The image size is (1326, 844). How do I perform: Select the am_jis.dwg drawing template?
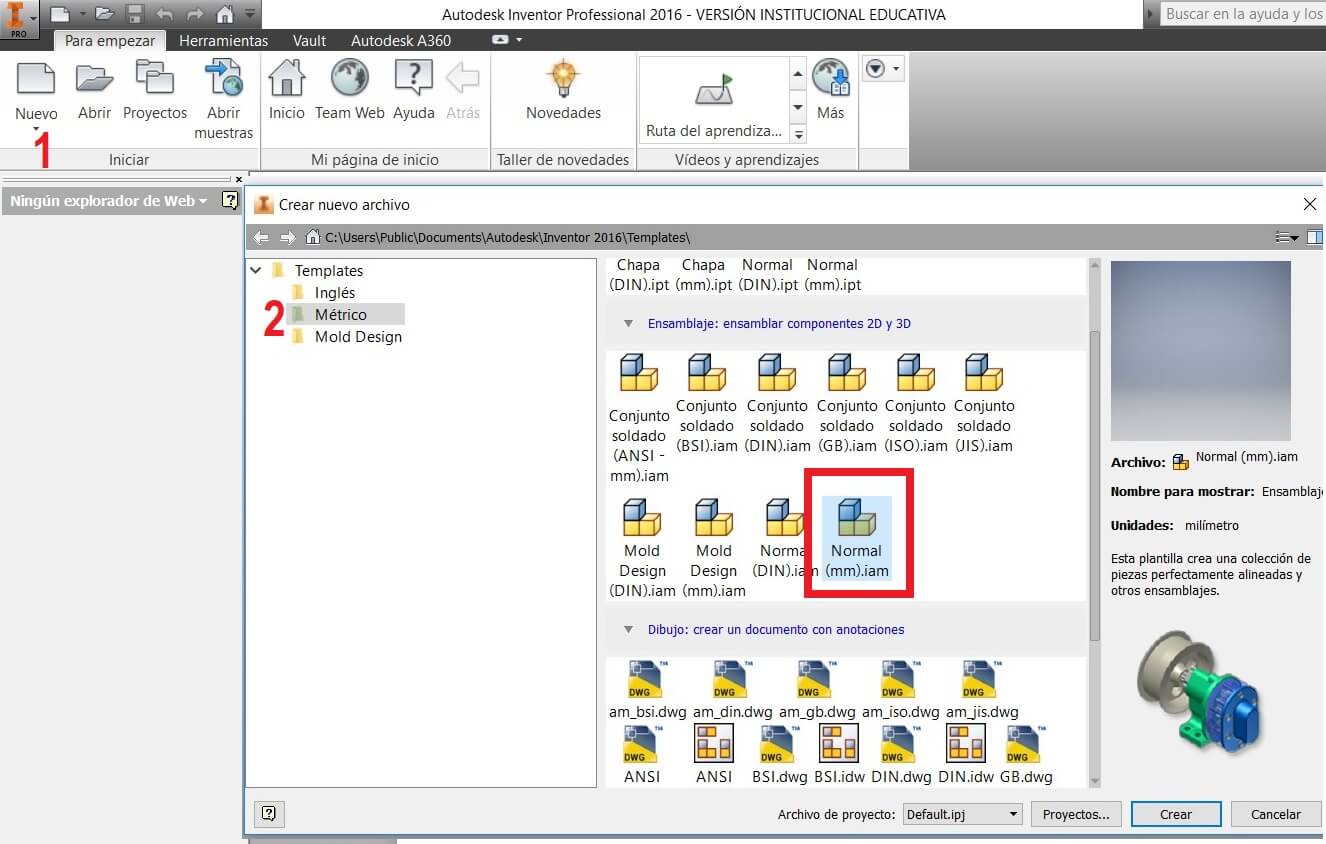point(982,690)
